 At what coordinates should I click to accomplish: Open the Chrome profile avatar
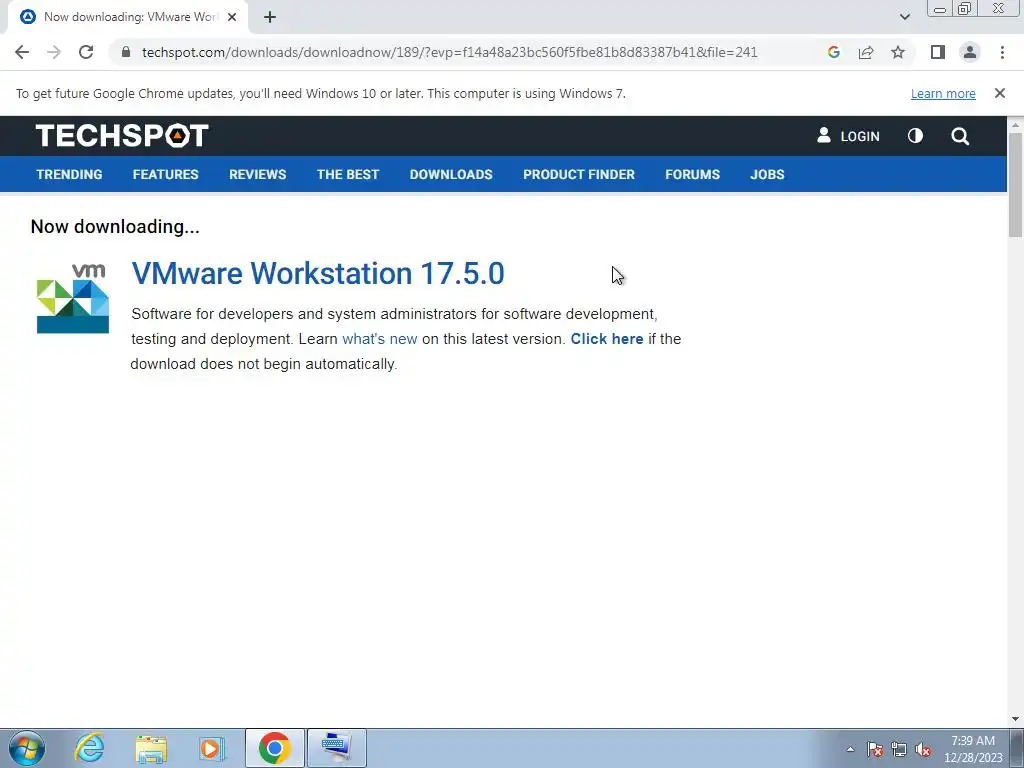(x=970, y=52)
